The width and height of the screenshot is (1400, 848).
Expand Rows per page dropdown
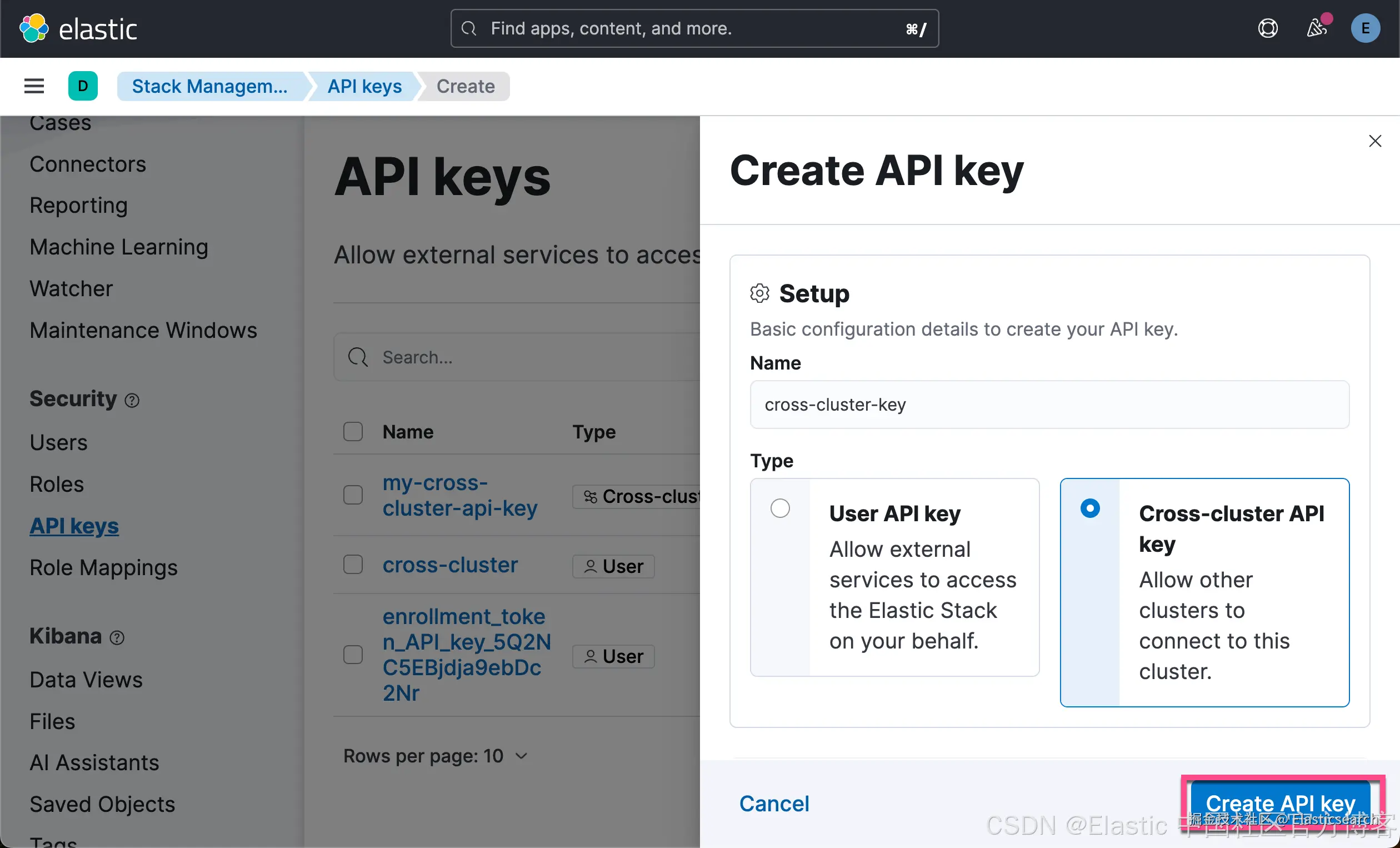point(436,756)
